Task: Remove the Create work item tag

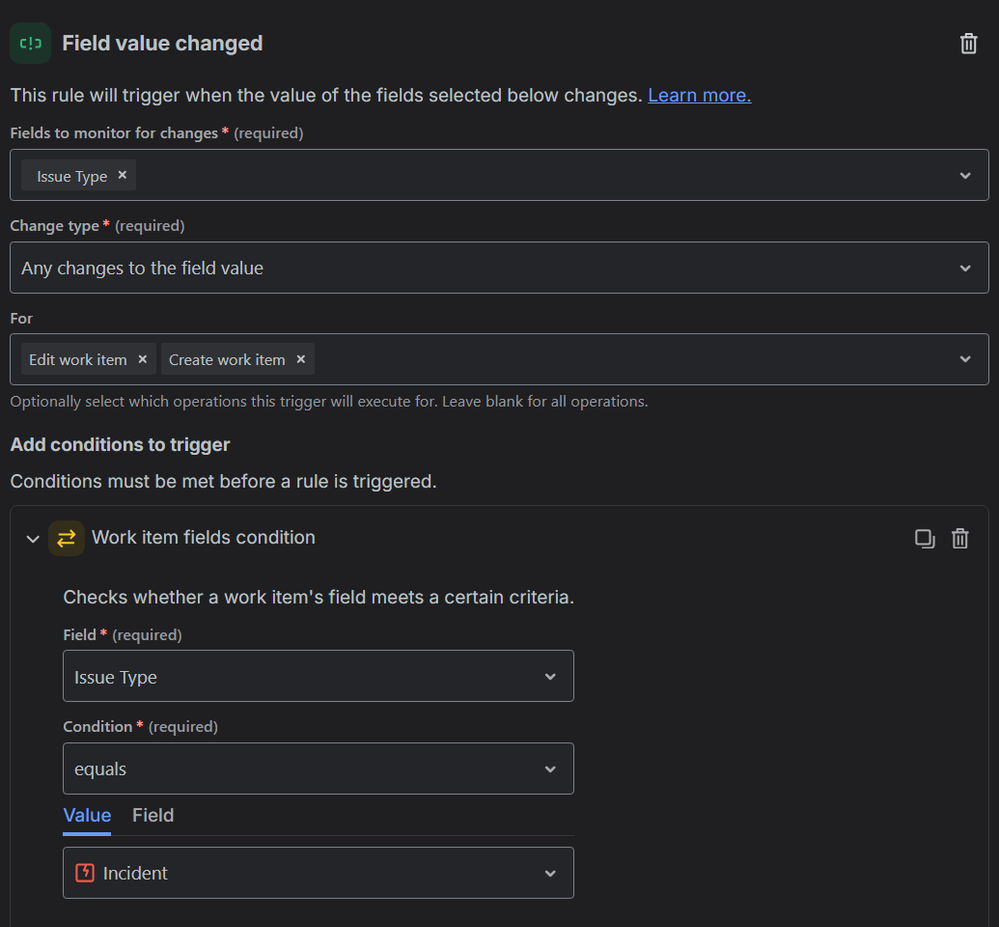Action: (300, 359)
